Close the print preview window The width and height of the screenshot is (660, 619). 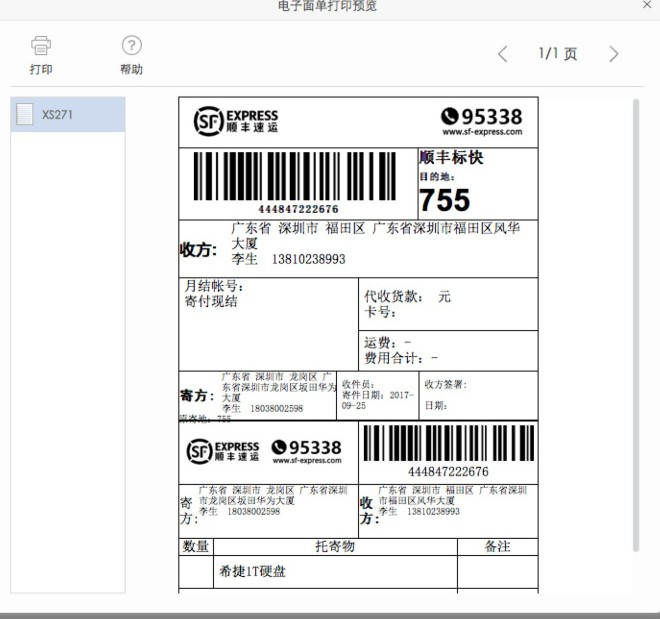(x=646, y=5)
